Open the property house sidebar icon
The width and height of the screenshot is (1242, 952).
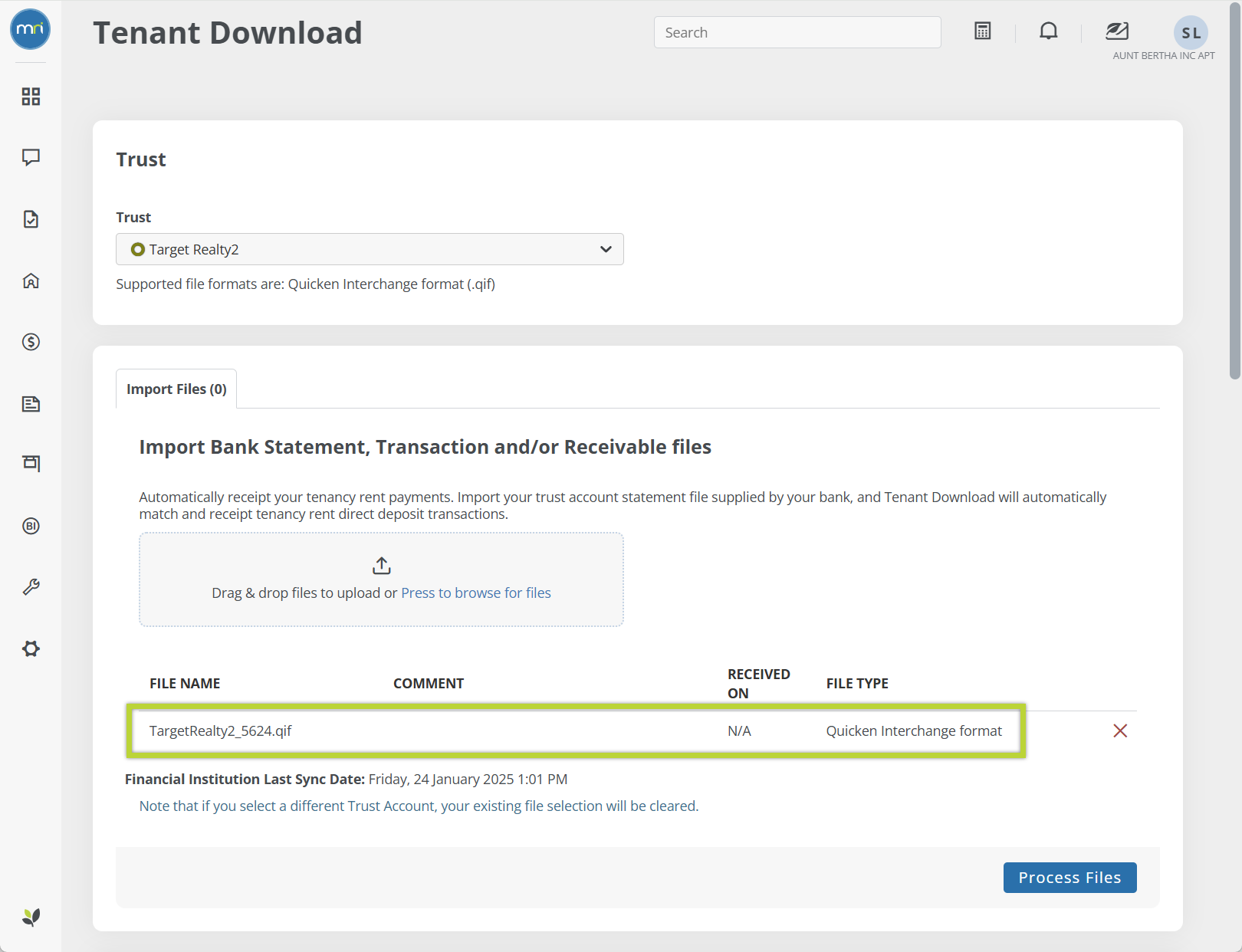pos(31,281)
